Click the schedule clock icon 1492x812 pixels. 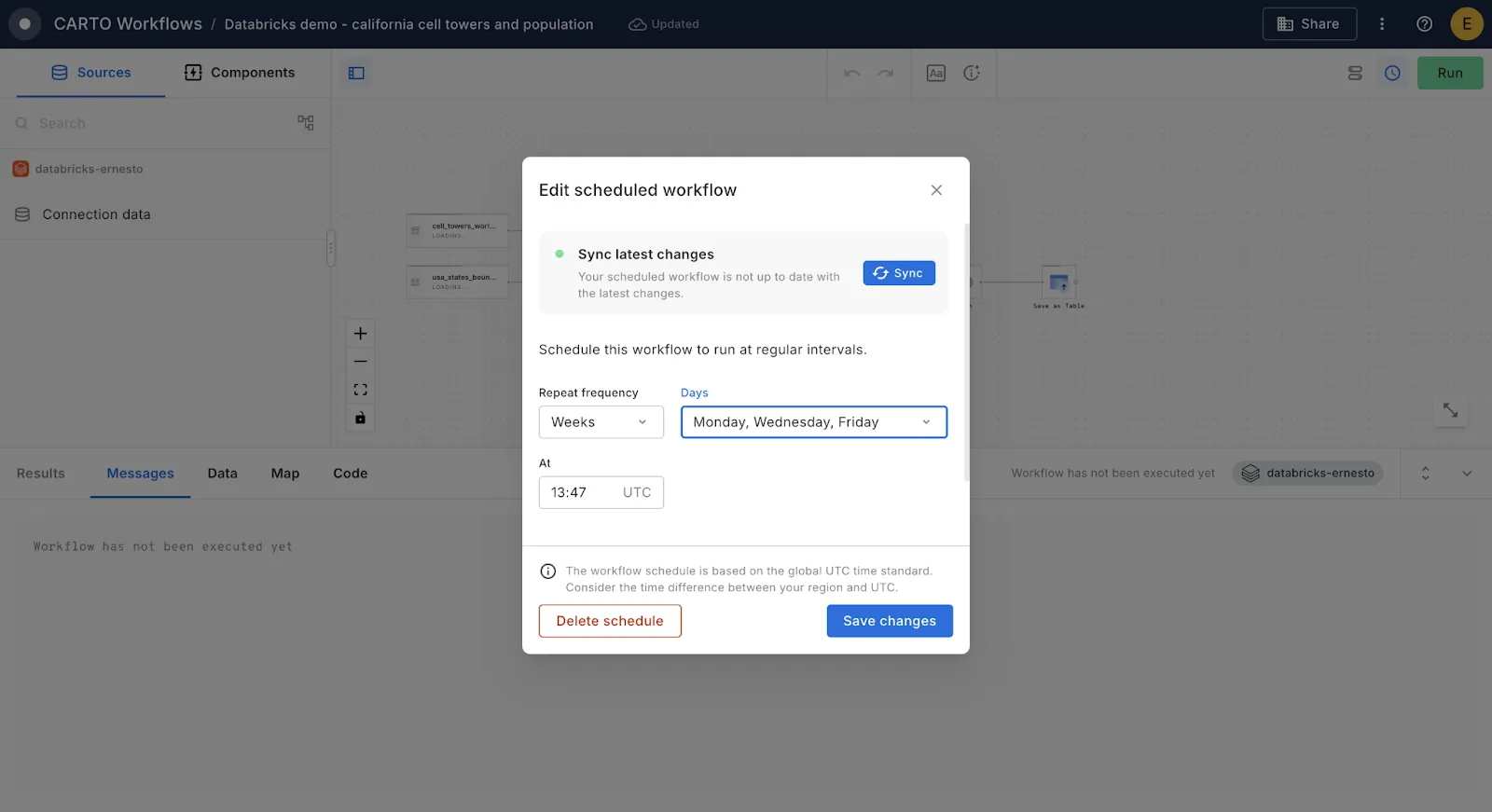[1392, 73]
